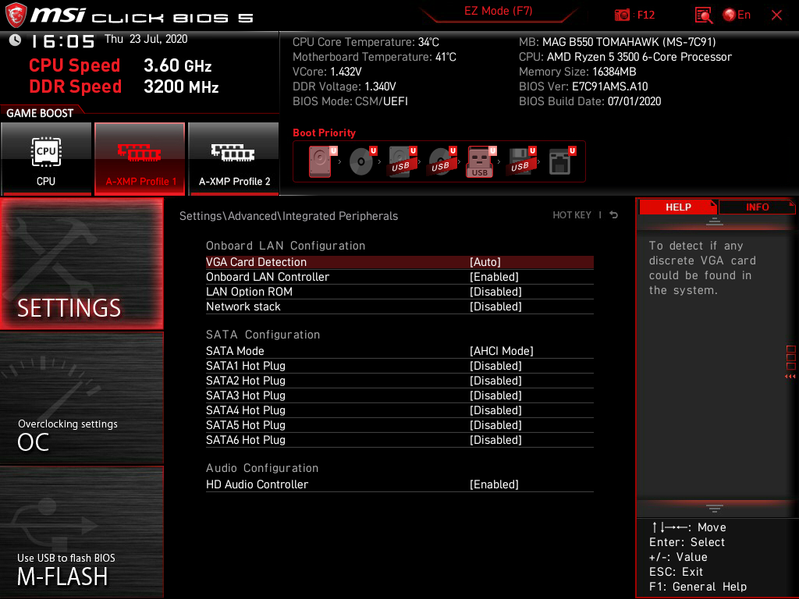Image resolution: width=799 pixels, height=599 pixels.
Task: Click the Onboard LAN Configuration heading
Action: click(x=285, y=246)
